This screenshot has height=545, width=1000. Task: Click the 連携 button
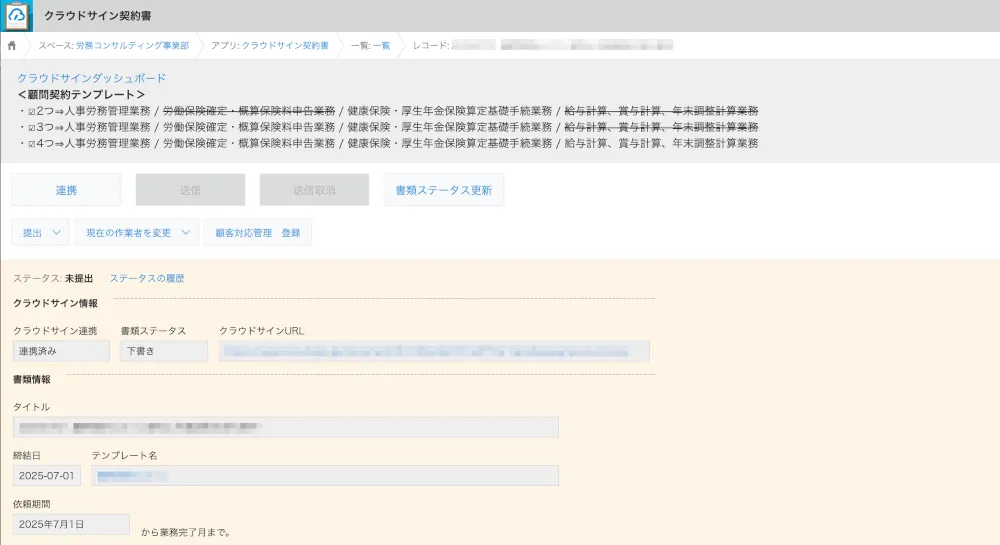[66, 190]
